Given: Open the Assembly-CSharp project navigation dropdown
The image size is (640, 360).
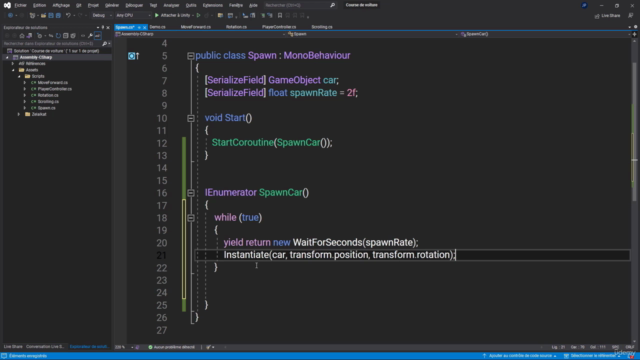Looking at the screenshot, I should [200, 34].
